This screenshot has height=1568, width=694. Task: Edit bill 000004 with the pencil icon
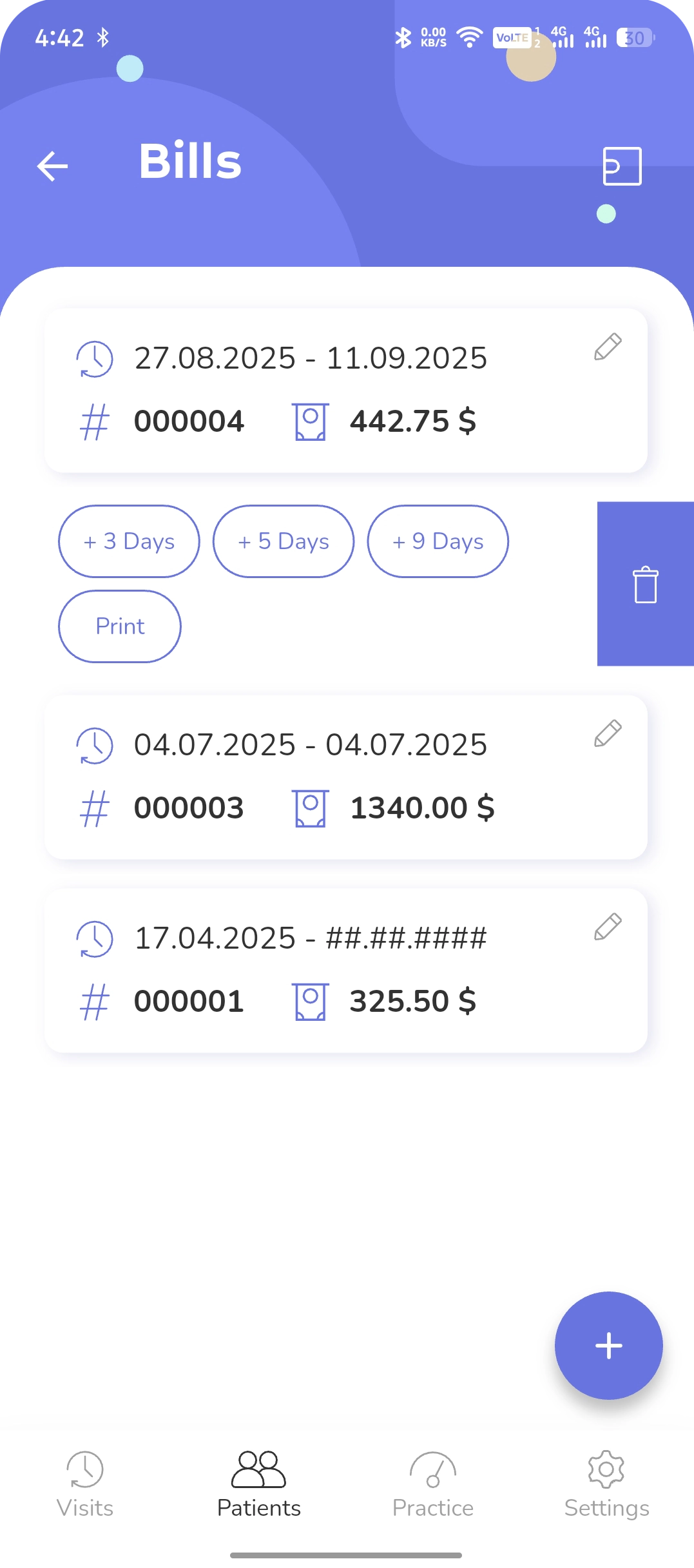pos(608,347)
